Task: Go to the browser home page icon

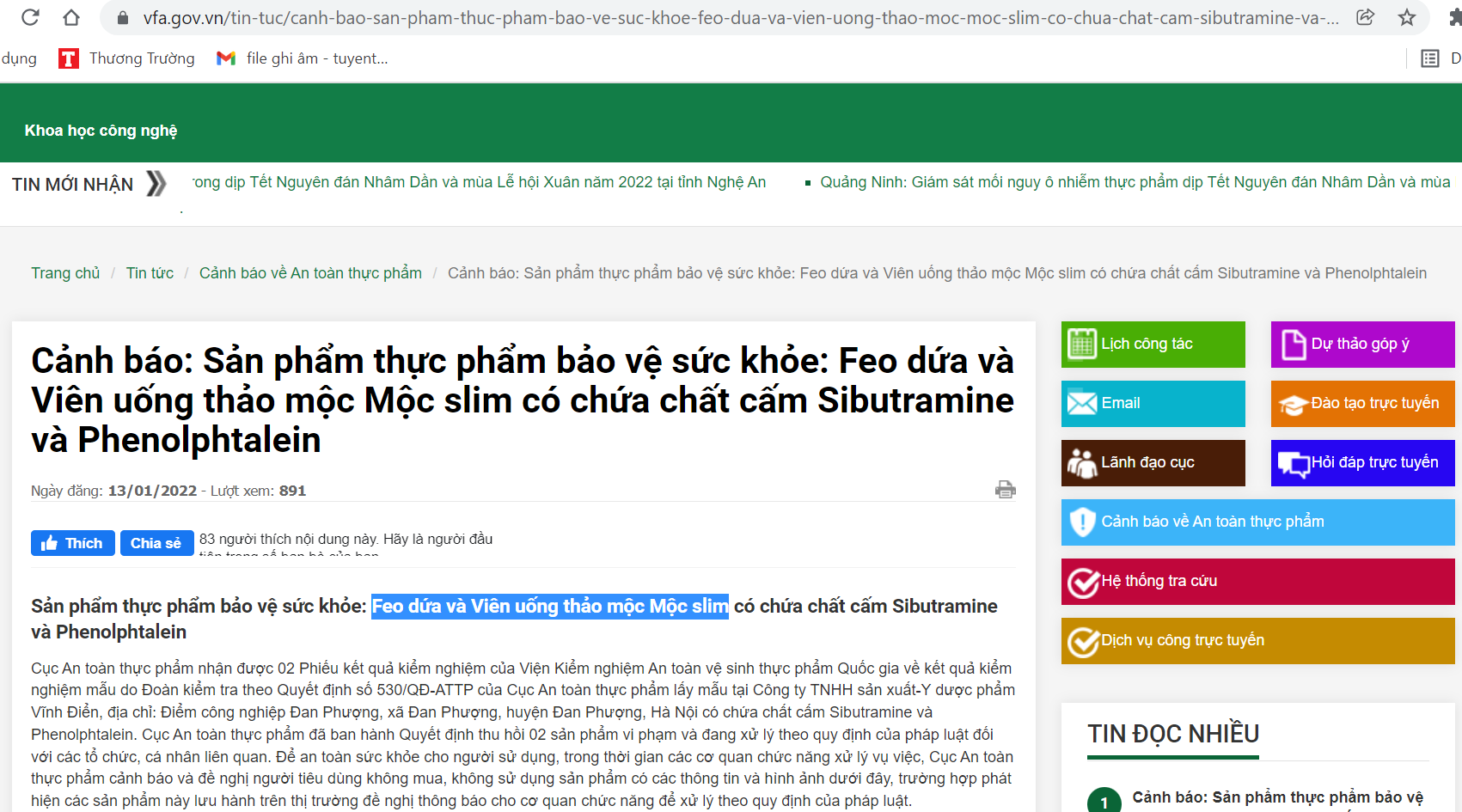Action: pyautogui.click(x=71, y=17)
